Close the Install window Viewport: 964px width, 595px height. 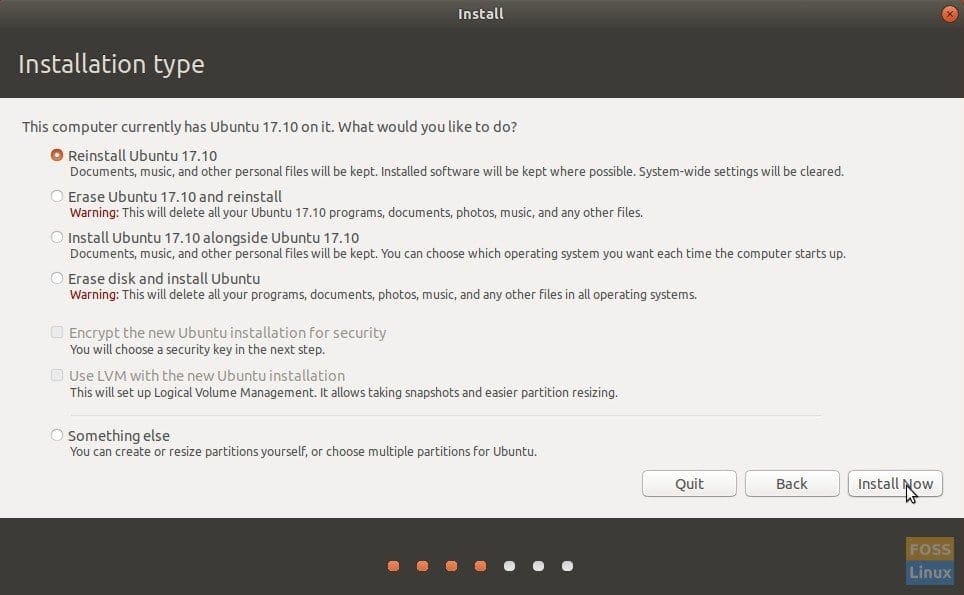click(x=949, y=14)
